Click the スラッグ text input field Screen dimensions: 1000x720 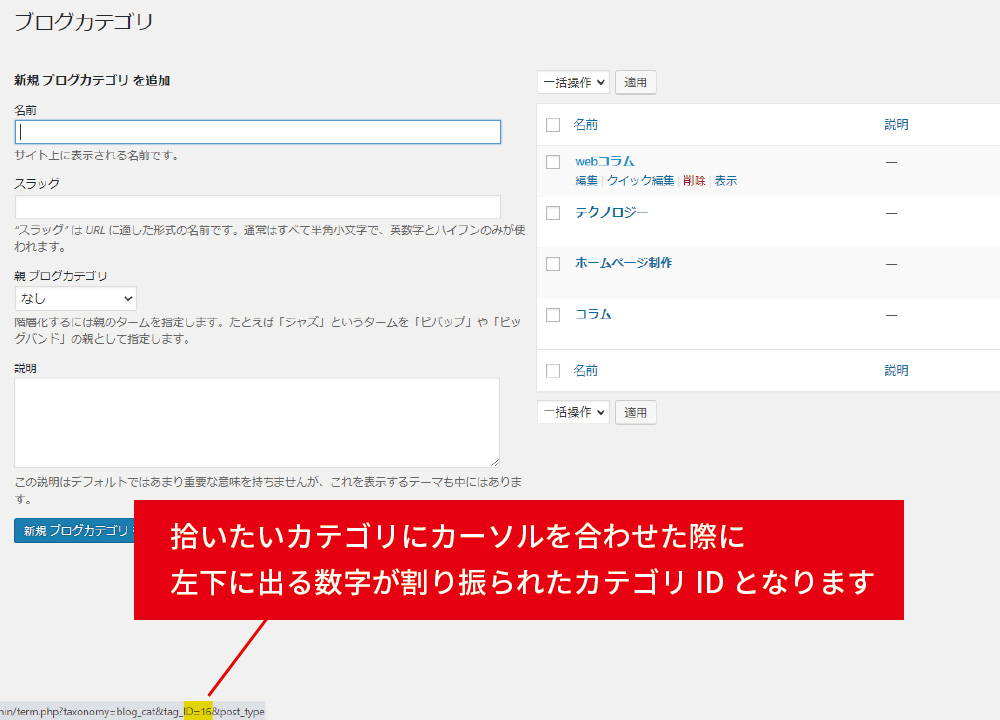[257, 207]
